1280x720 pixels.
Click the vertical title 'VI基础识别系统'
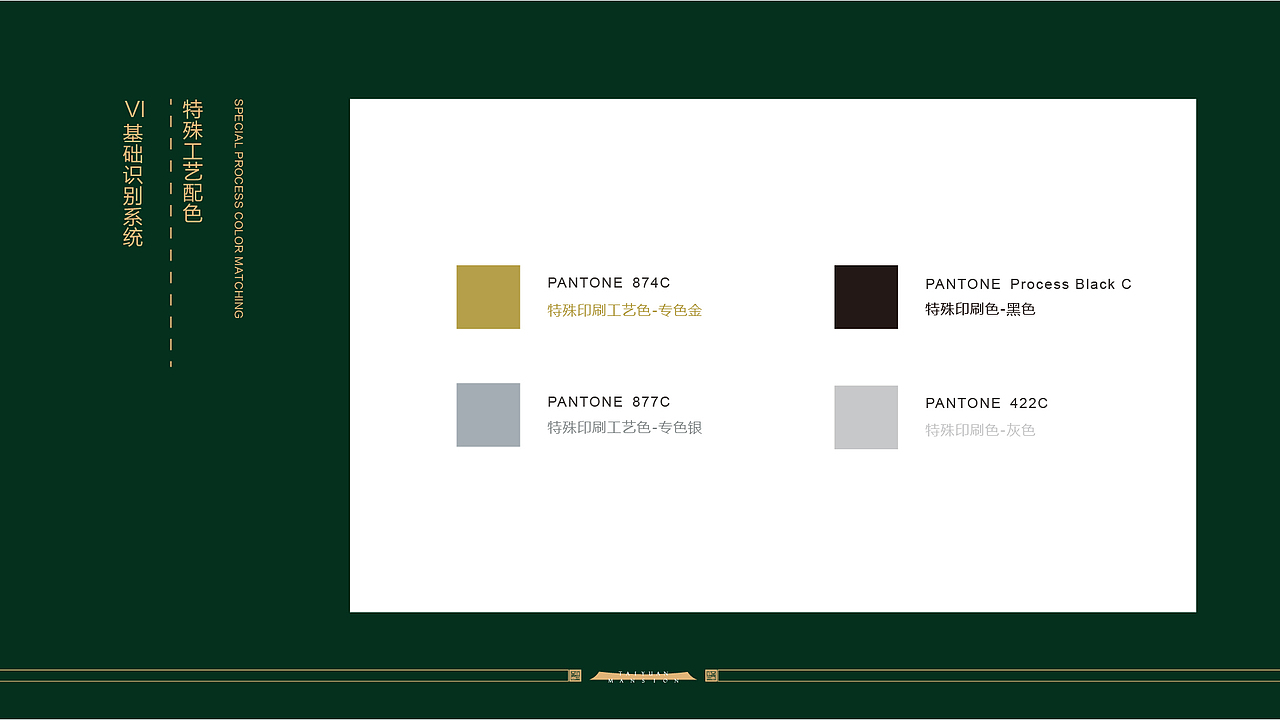click(x=133, y=173)
